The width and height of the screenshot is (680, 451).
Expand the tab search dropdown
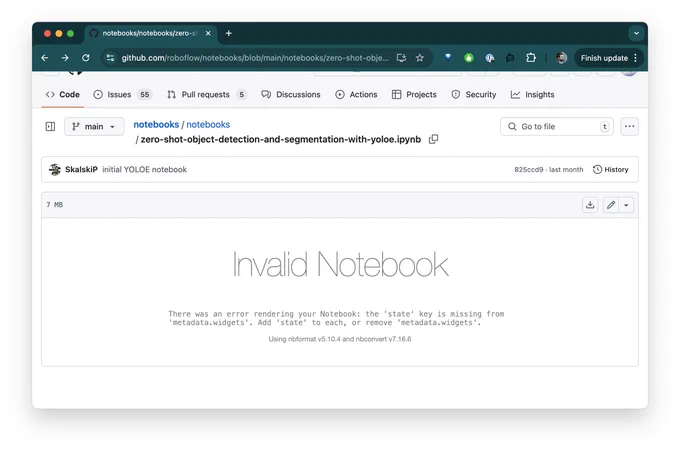[636, 33]
